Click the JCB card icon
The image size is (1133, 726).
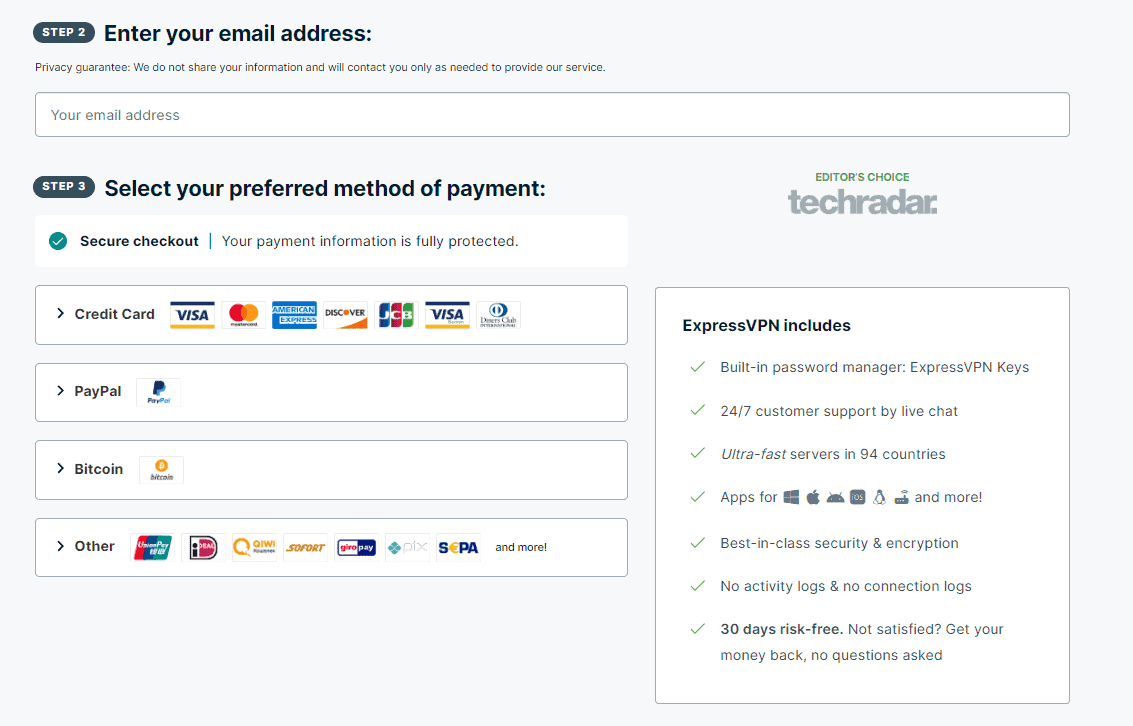396,315
